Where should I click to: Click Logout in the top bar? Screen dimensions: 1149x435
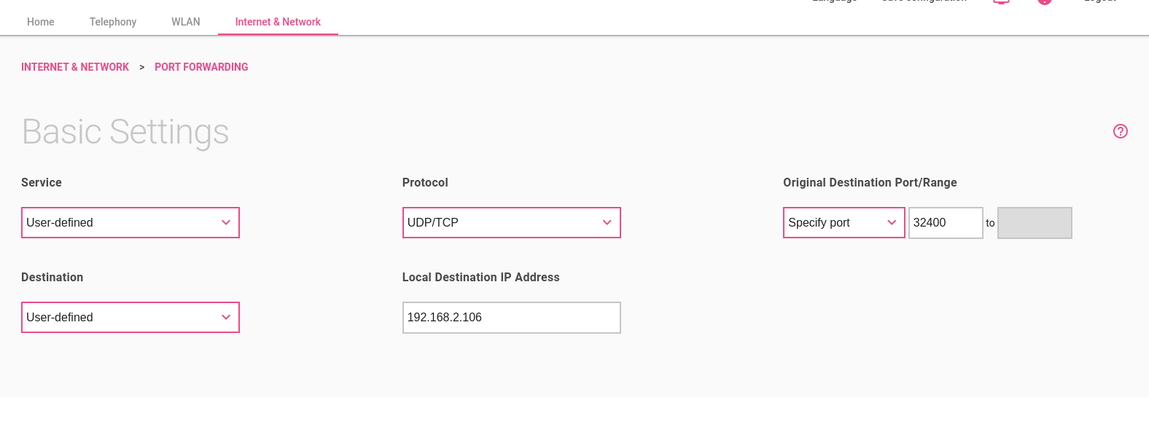(x=1099, y=2)
